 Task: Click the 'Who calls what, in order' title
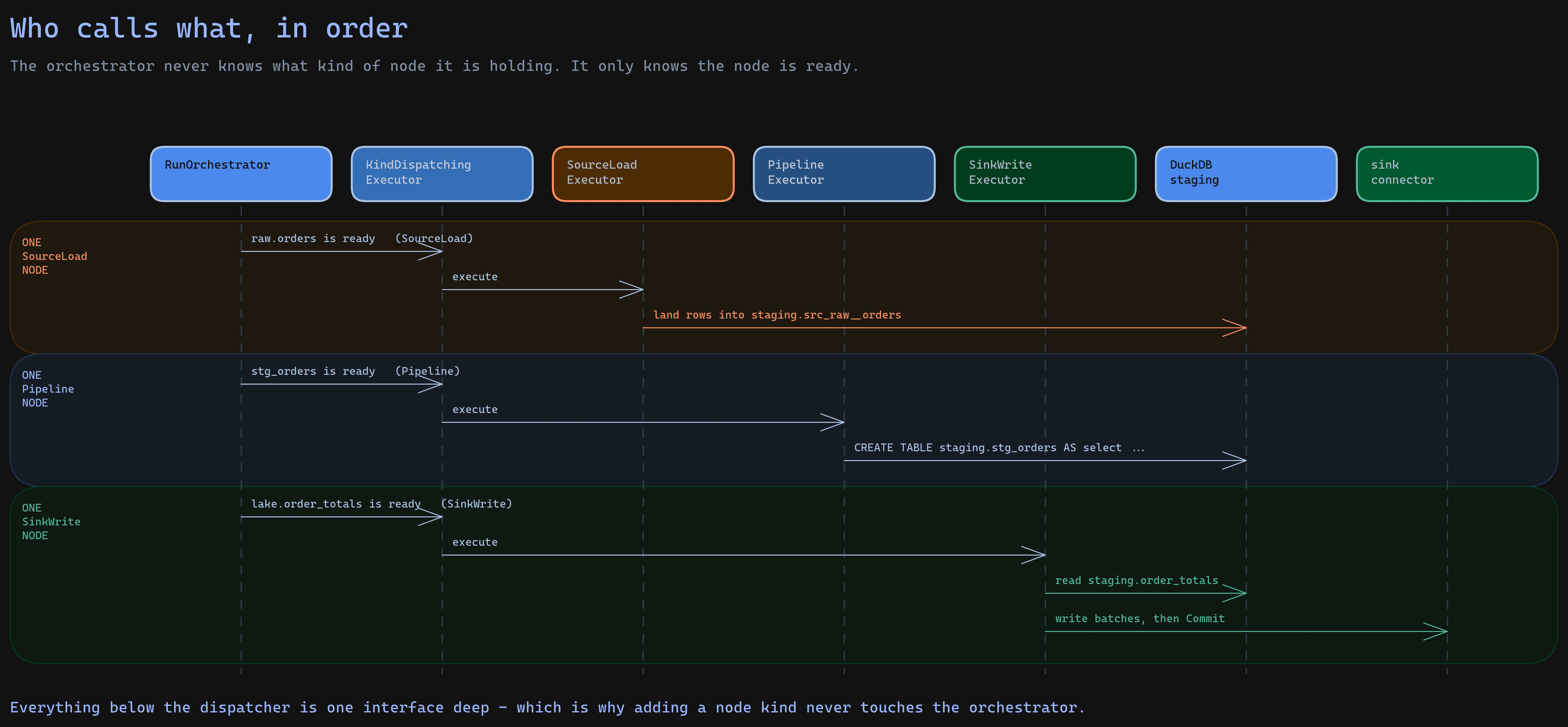tap(209, 29)
